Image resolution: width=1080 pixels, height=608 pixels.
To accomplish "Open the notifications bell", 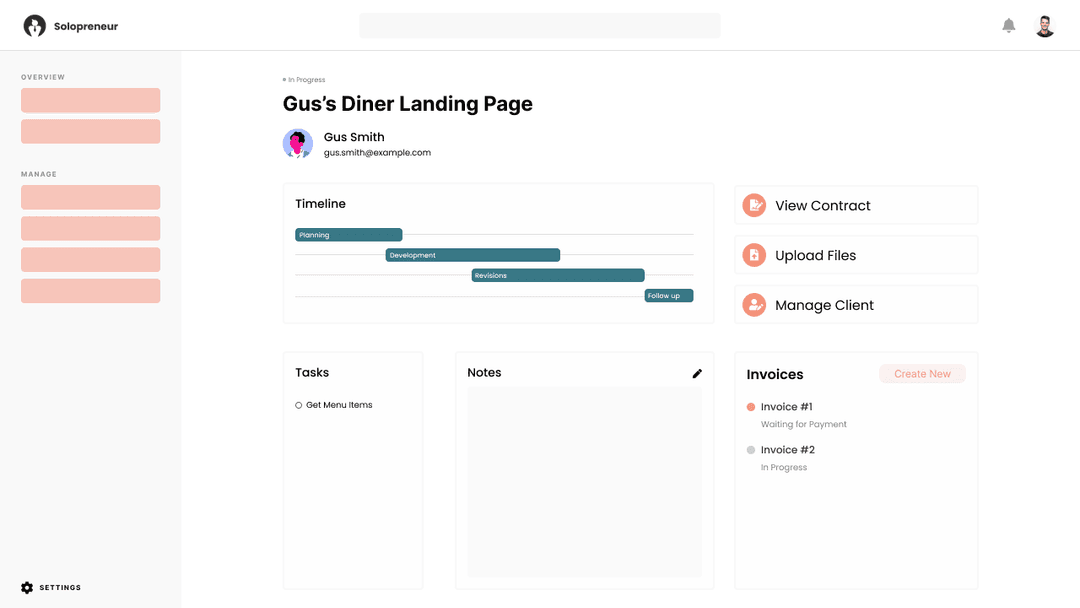I will 1009,26.
